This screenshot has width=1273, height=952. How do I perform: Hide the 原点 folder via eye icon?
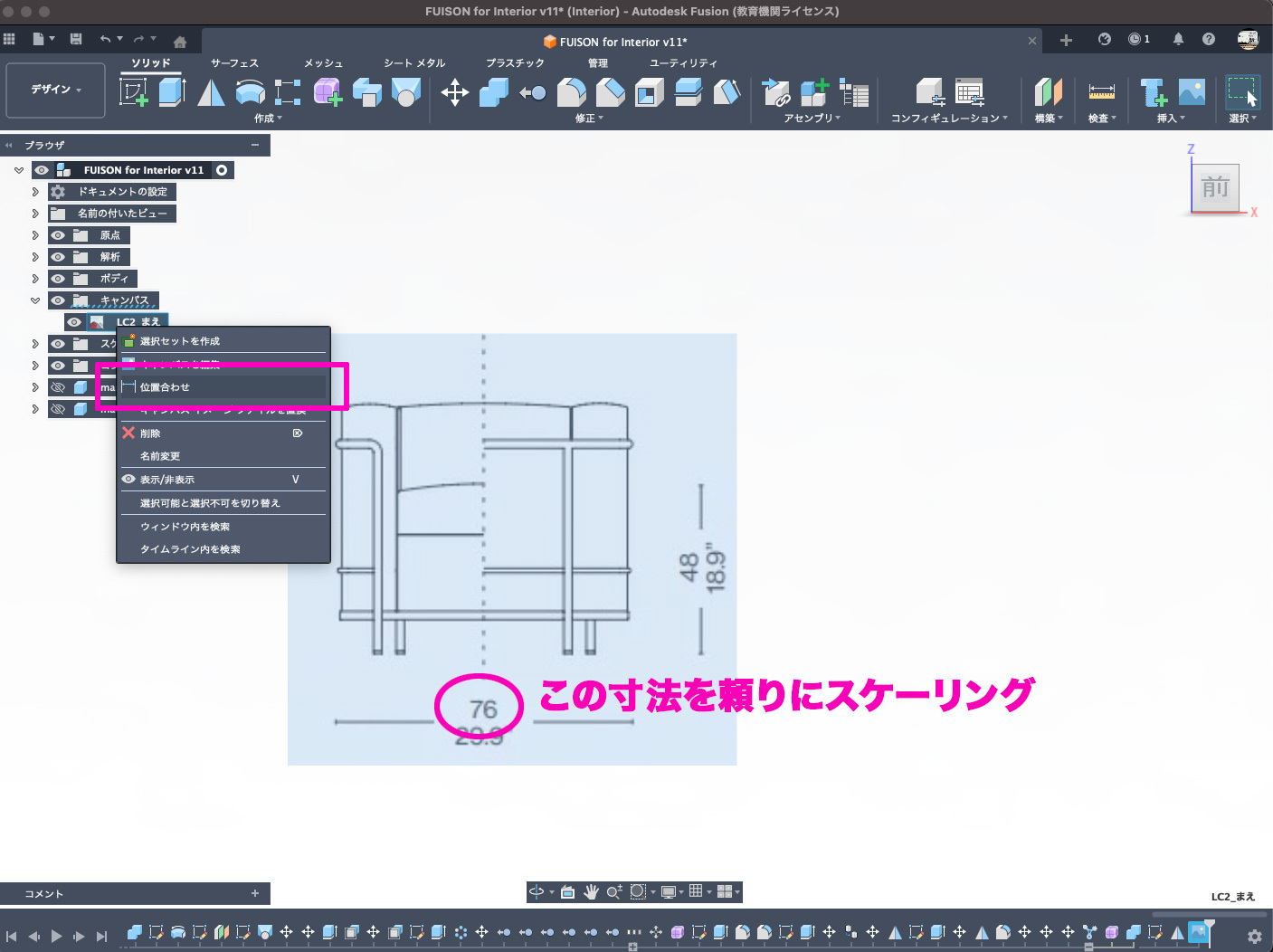pyautogui.click(x=58, y=235)
